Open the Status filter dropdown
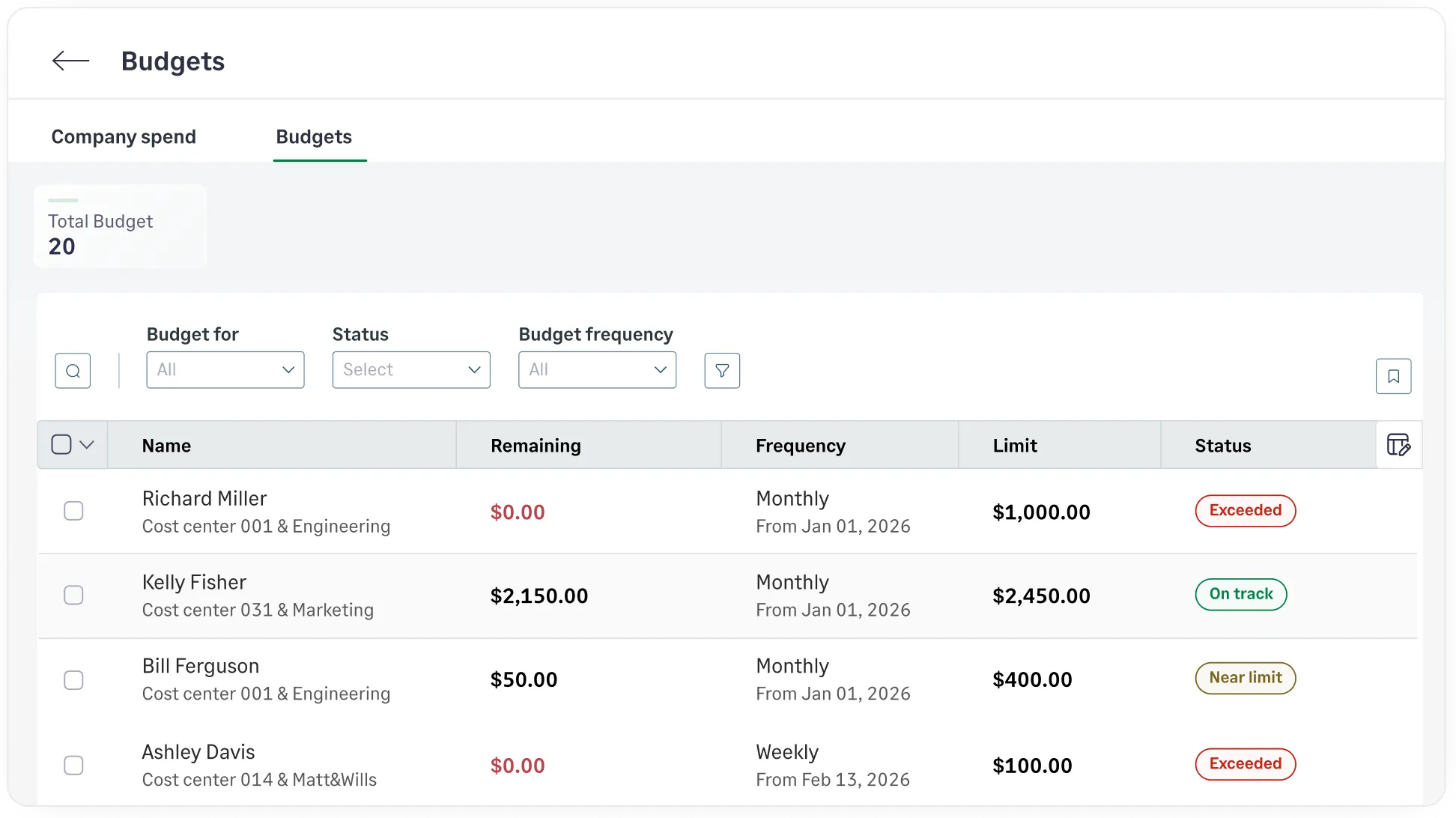This screenshot has width=1456, height=818. [x=411, y=370]
